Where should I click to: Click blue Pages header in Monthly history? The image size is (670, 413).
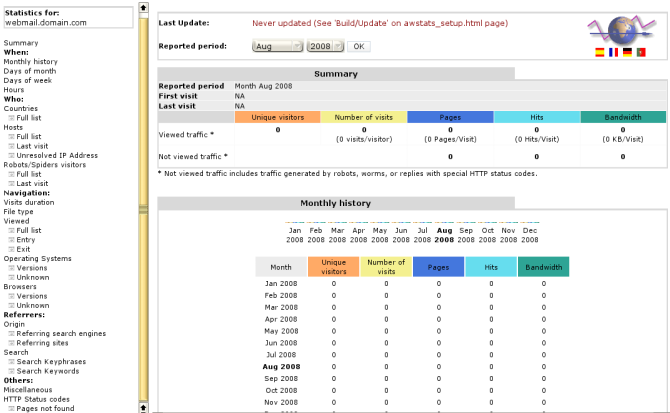438,267
